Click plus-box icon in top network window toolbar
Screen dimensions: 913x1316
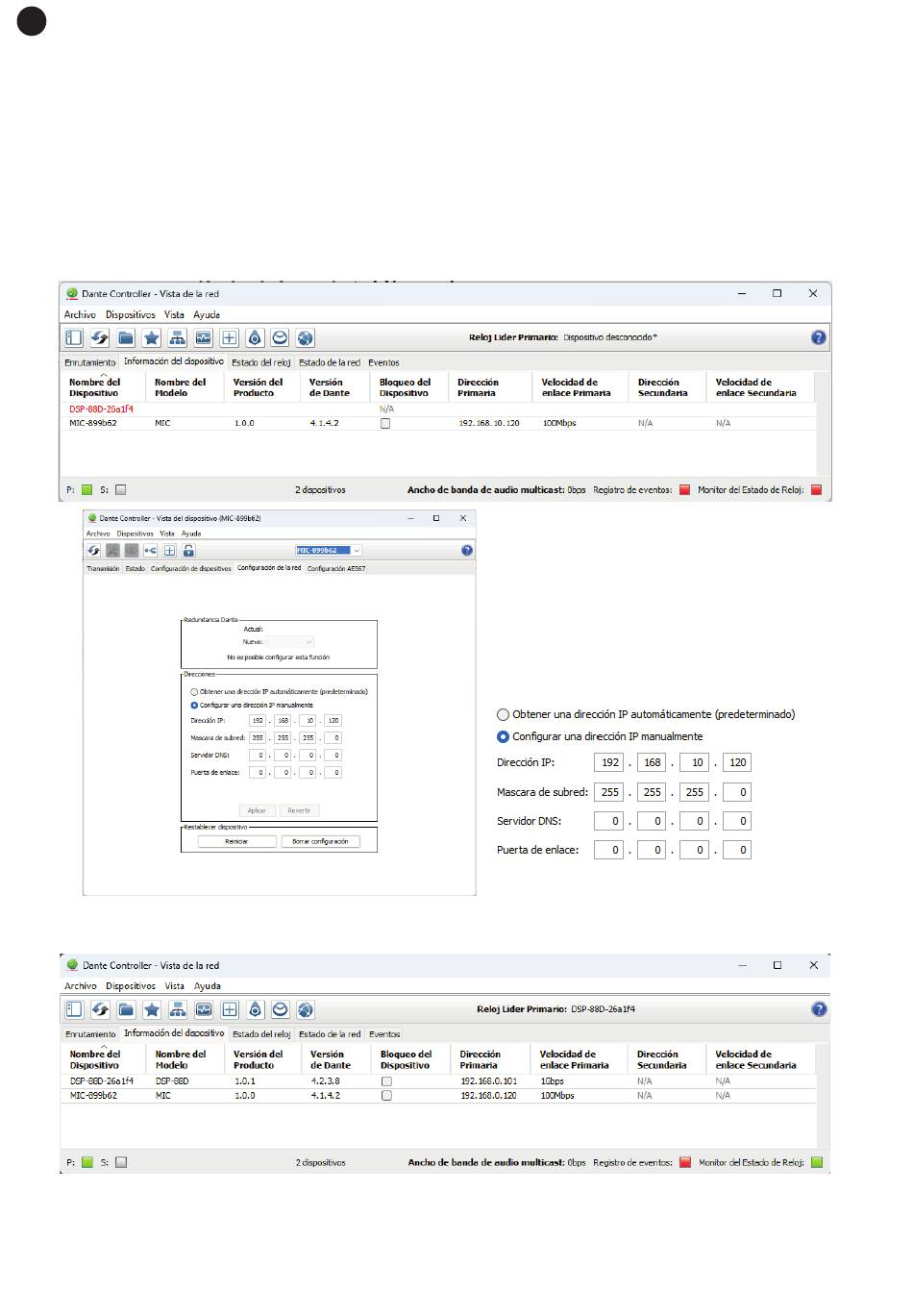pyautogui.click(x=229, y=337)
